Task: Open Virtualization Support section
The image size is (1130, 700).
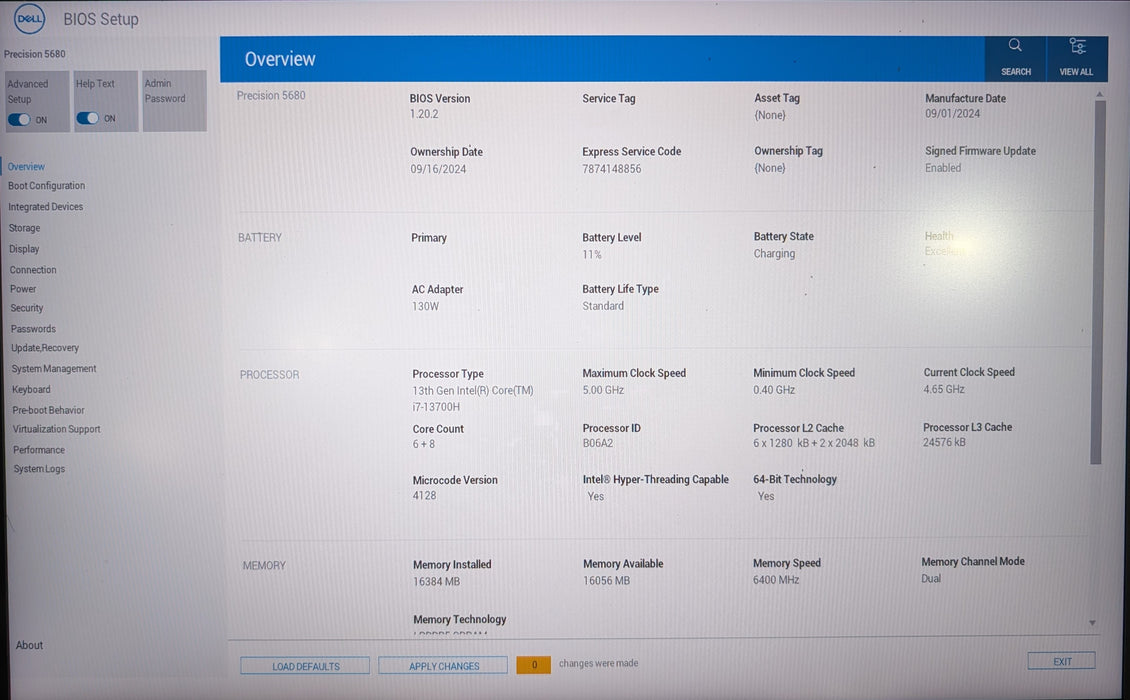Action: 56,429
